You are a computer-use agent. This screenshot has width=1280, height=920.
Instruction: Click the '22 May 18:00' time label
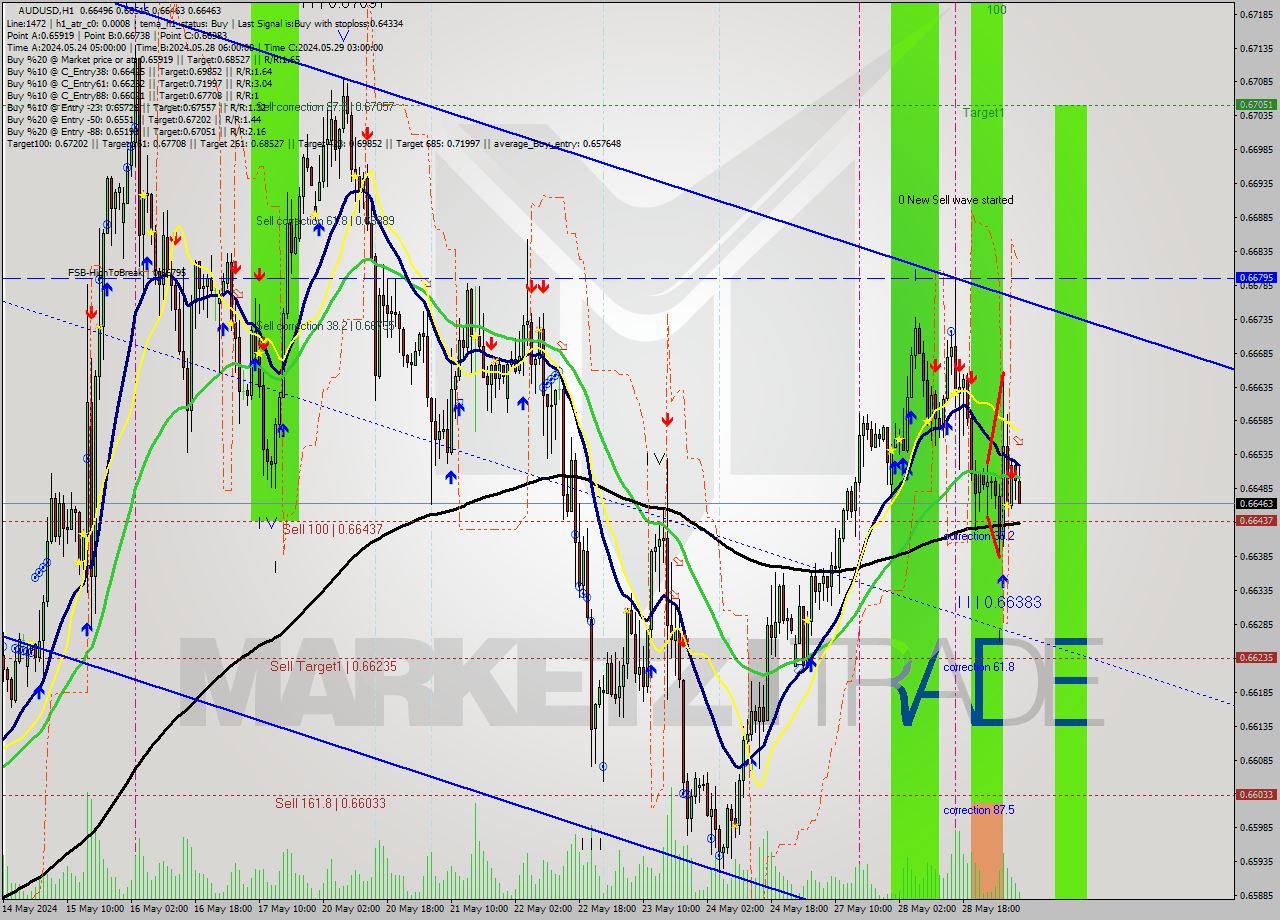[607, 909]
